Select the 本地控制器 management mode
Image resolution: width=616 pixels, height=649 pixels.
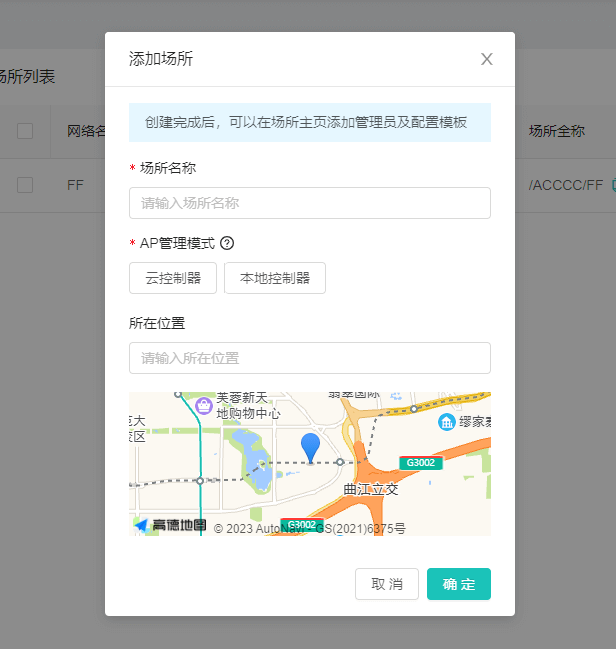point(275,278)
